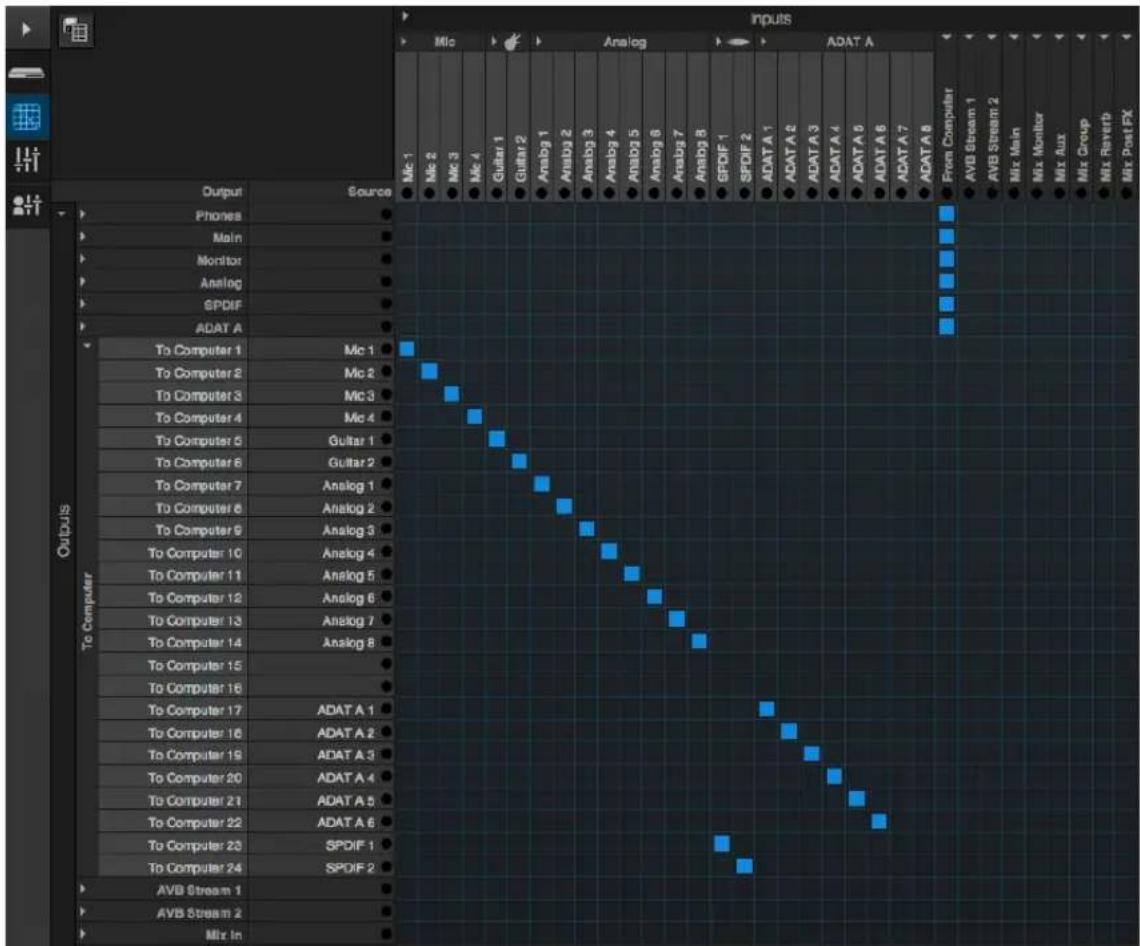Click the guitar icon in inputs header
The height and width of the screenshot is (946, 1140).
point(513,42)
